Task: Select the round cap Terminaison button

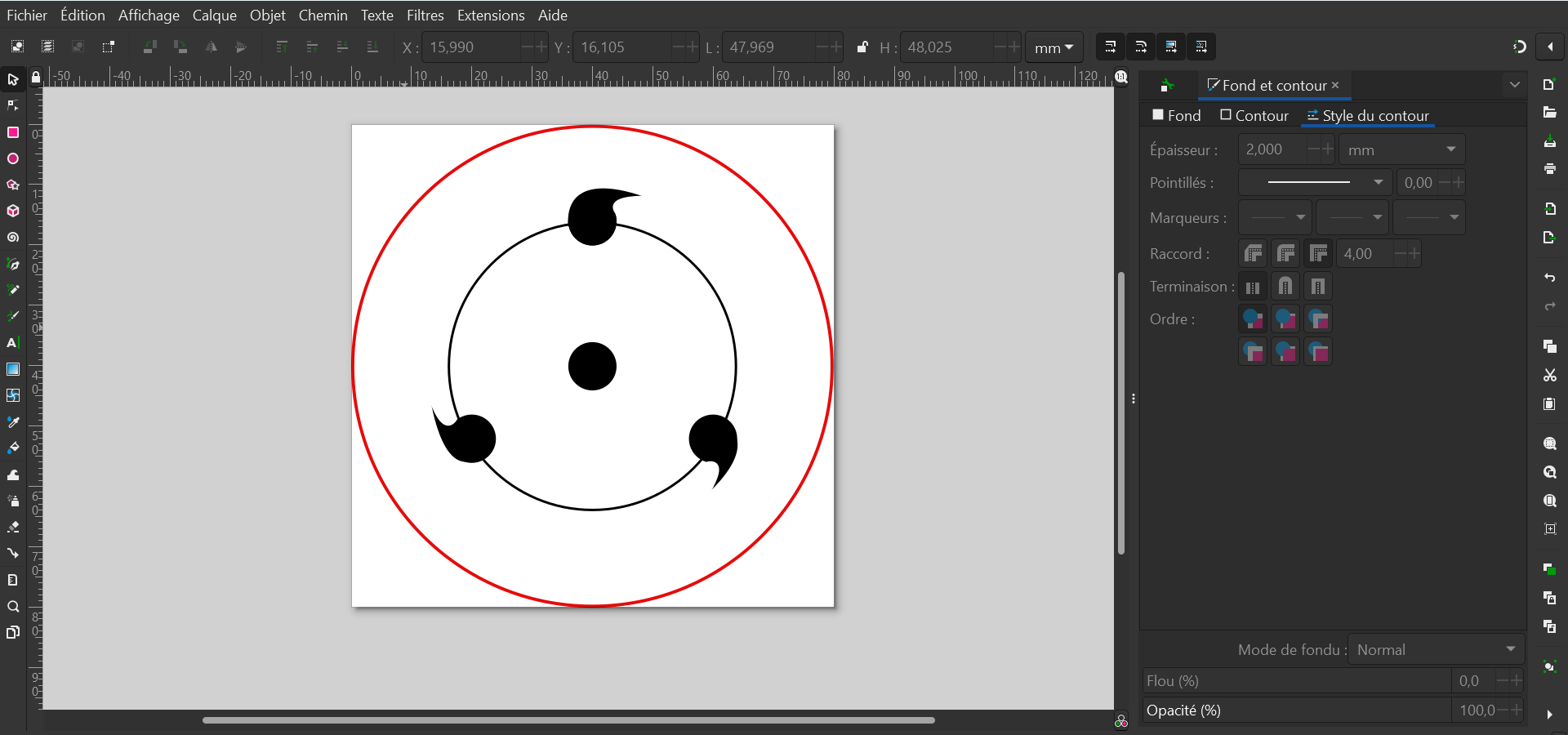Action: click(1285, 287)
